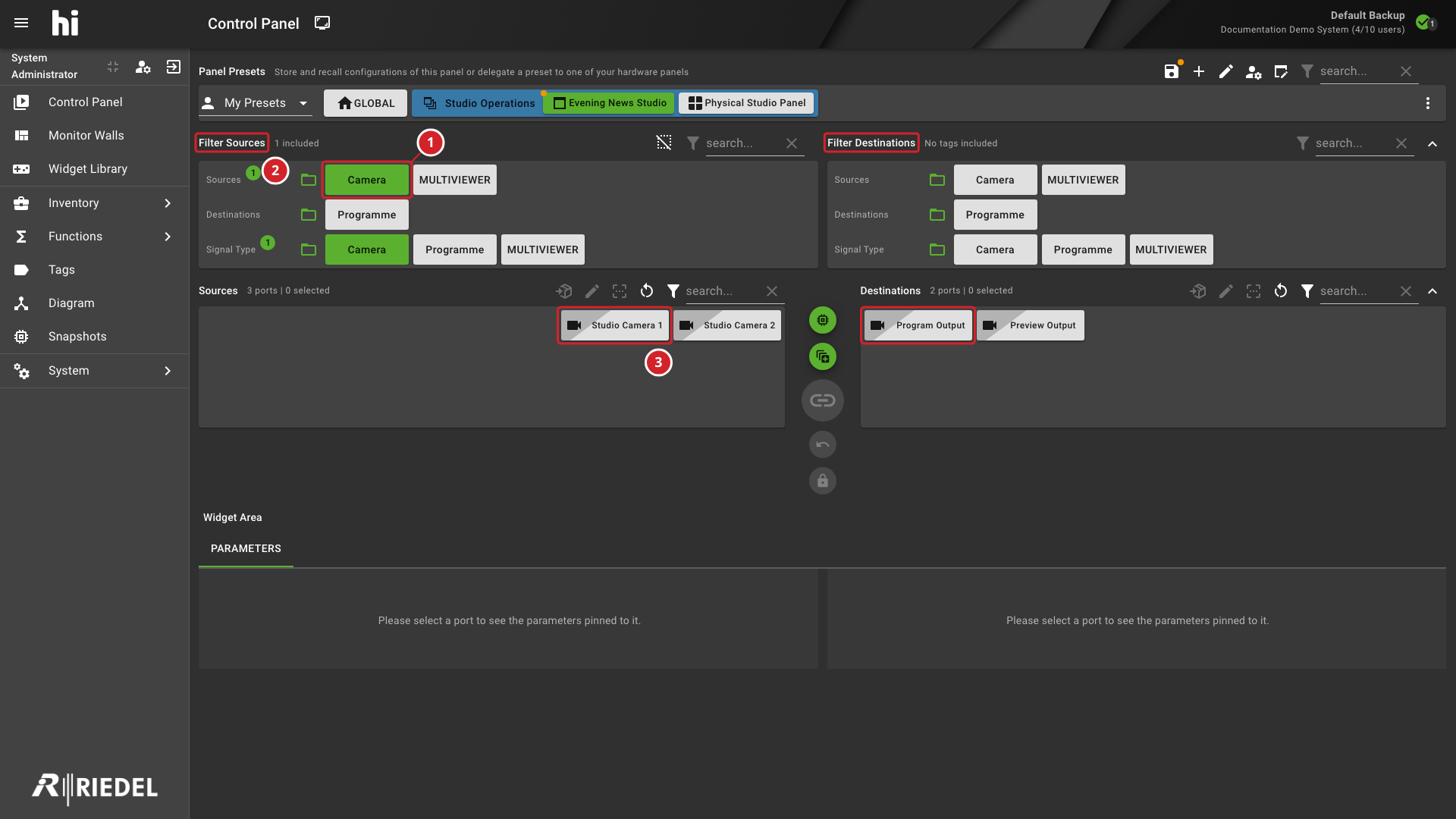Click the undo connection icon

point(823,444)
